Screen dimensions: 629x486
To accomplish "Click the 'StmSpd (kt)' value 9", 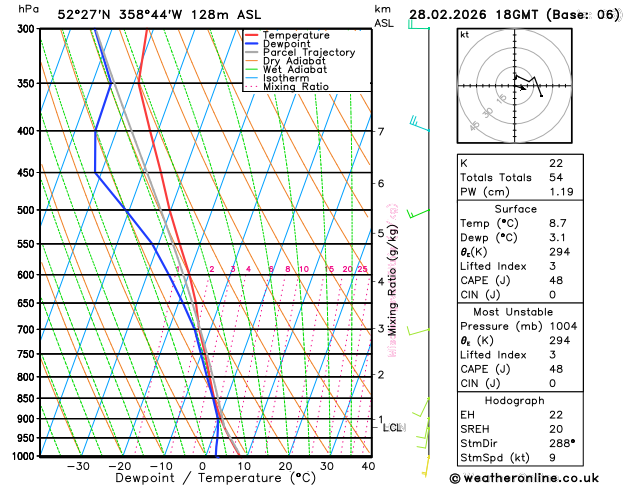I will coord(552,458).
